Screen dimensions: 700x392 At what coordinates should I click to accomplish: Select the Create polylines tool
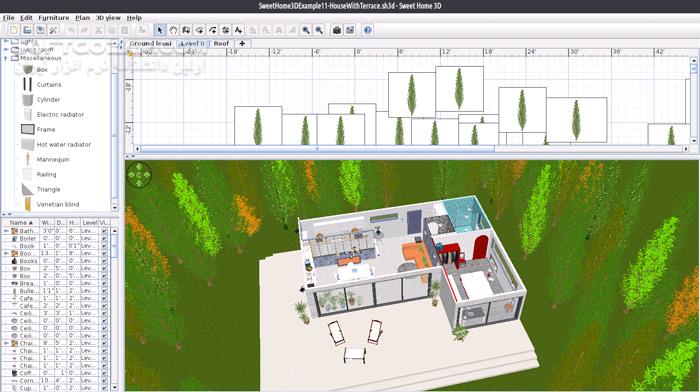tap(212, 30)
